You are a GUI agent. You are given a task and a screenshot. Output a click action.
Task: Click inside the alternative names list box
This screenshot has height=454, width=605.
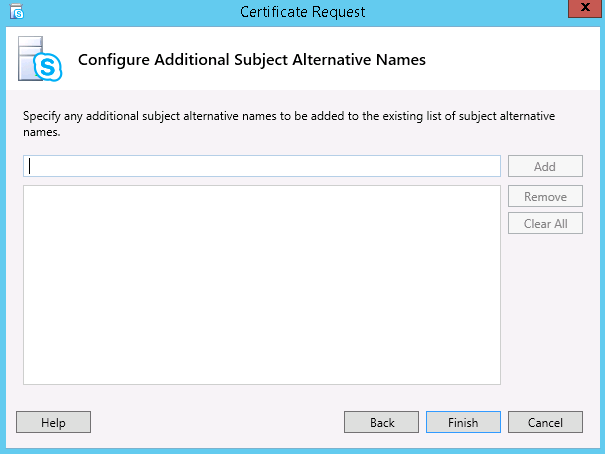(262, 285)
